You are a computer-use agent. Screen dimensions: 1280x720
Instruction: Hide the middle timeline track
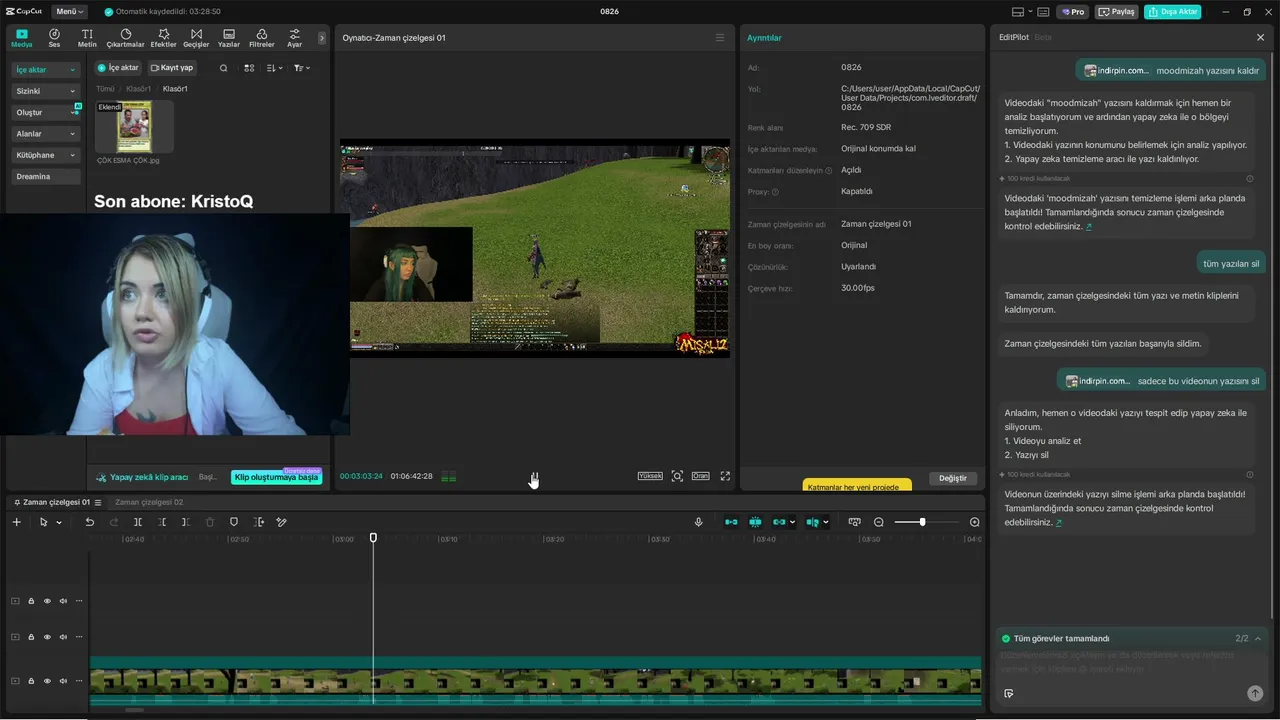click(x=47, y=637)
